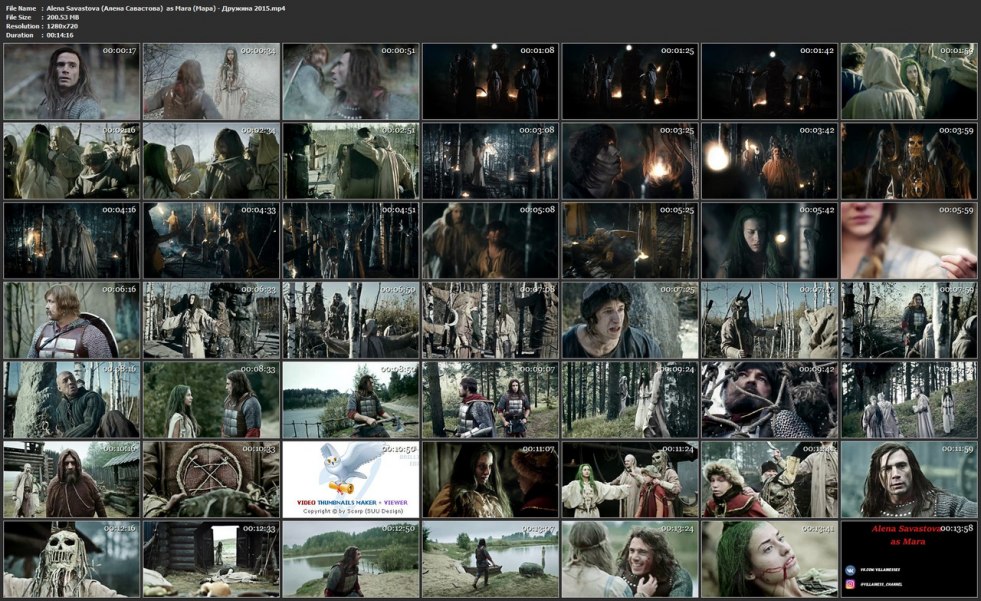Click the 00:08:33 timestamp label
This screenshot has width=981, height=601.
[259, 368]
